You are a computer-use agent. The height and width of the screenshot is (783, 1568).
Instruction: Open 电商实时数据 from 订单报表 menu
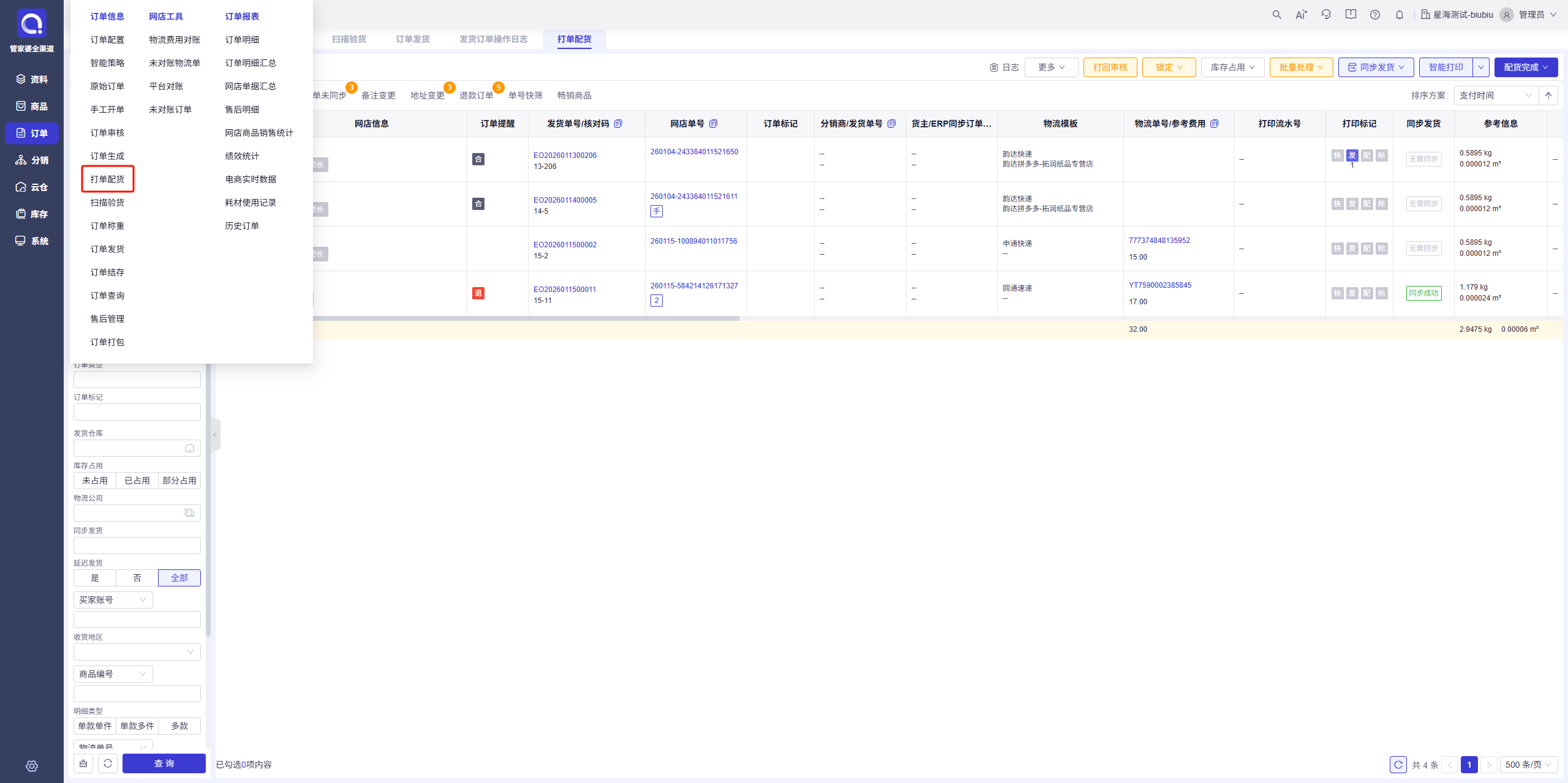(x=251, y=179)
